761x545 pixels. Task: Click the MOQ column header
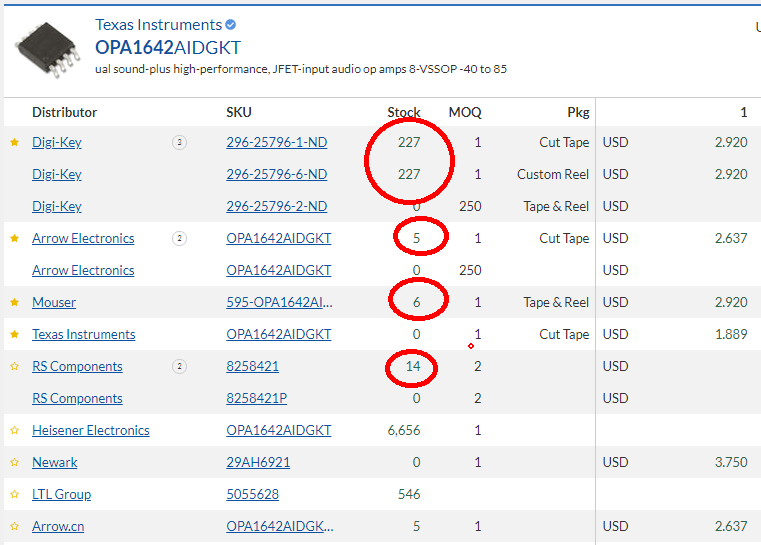[x=465, y=113]
